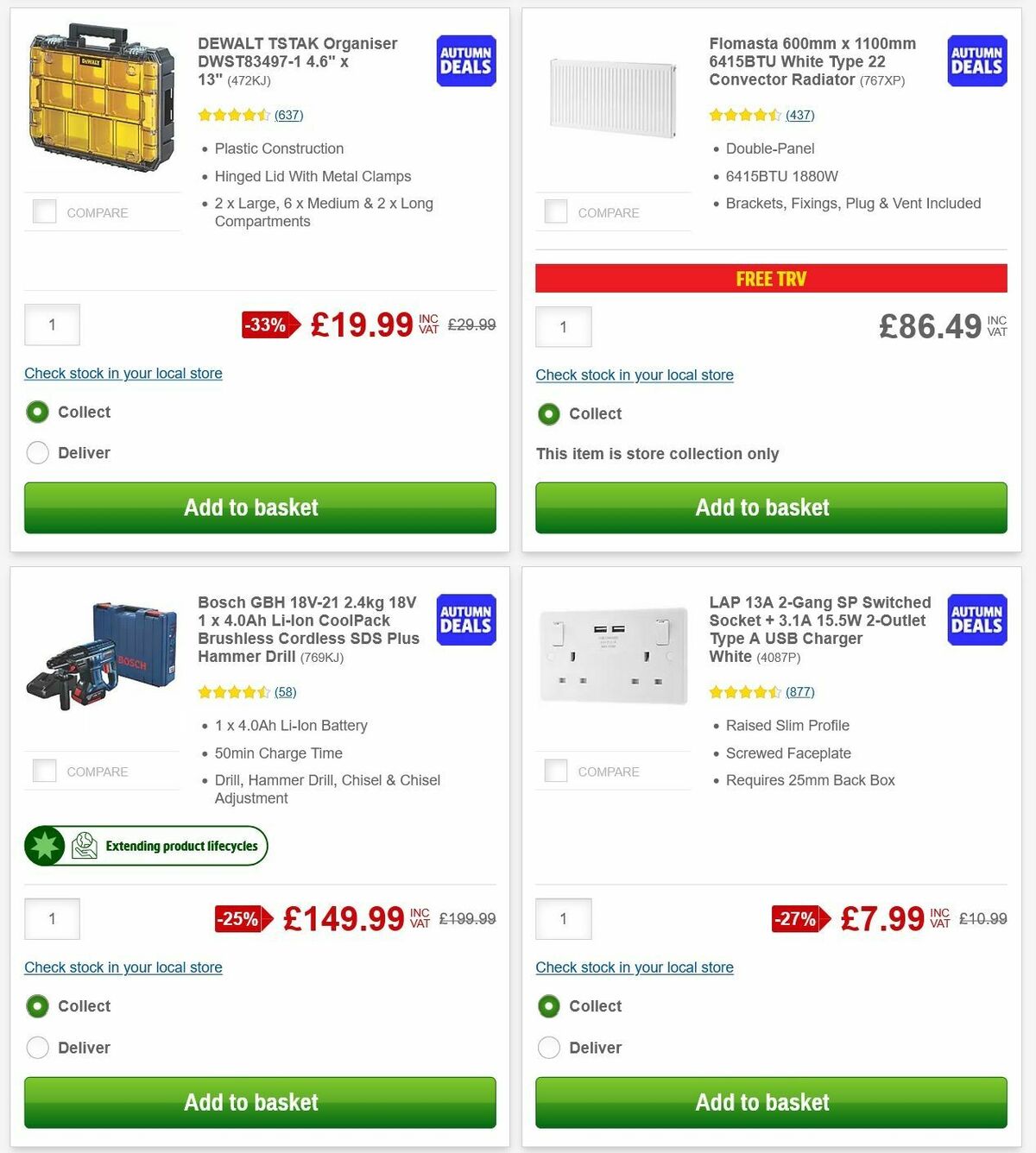Click the Extending product lifecycles green star icon
This screenshot has height=1153, width=1036.
45,846
